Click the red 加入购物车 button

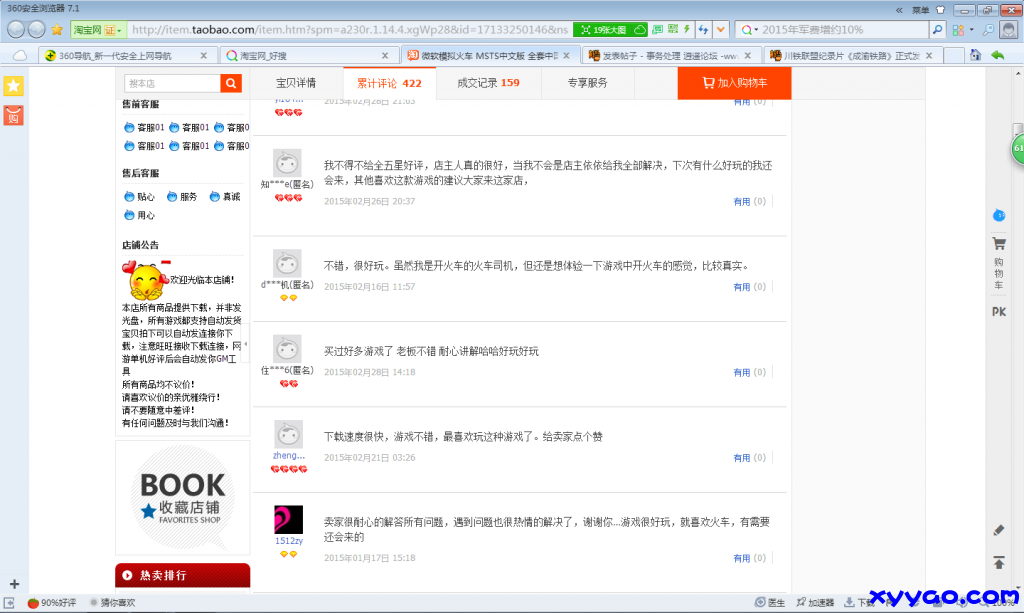click(736, 84)
